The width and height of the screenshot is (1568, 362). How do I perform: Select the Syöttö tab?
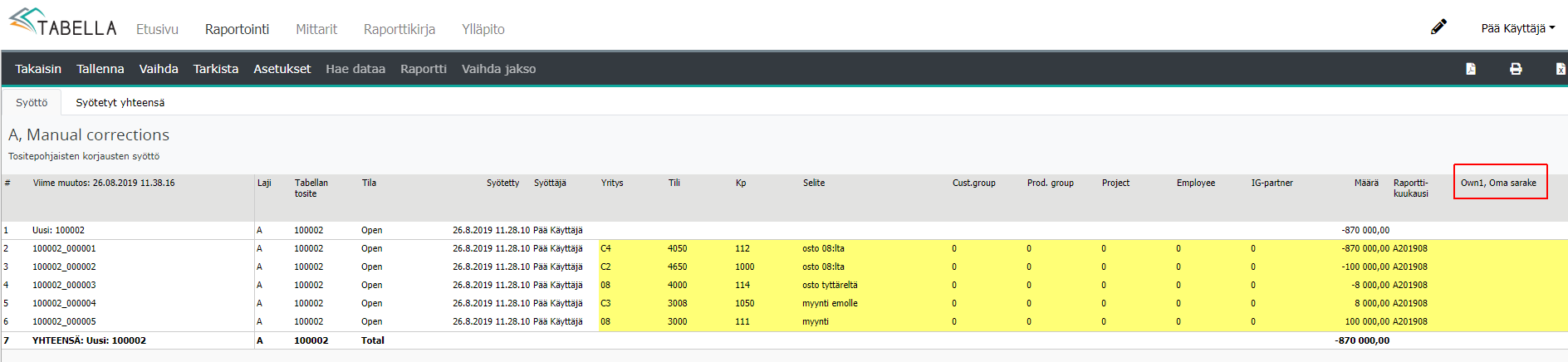click(x=32, y=103)
